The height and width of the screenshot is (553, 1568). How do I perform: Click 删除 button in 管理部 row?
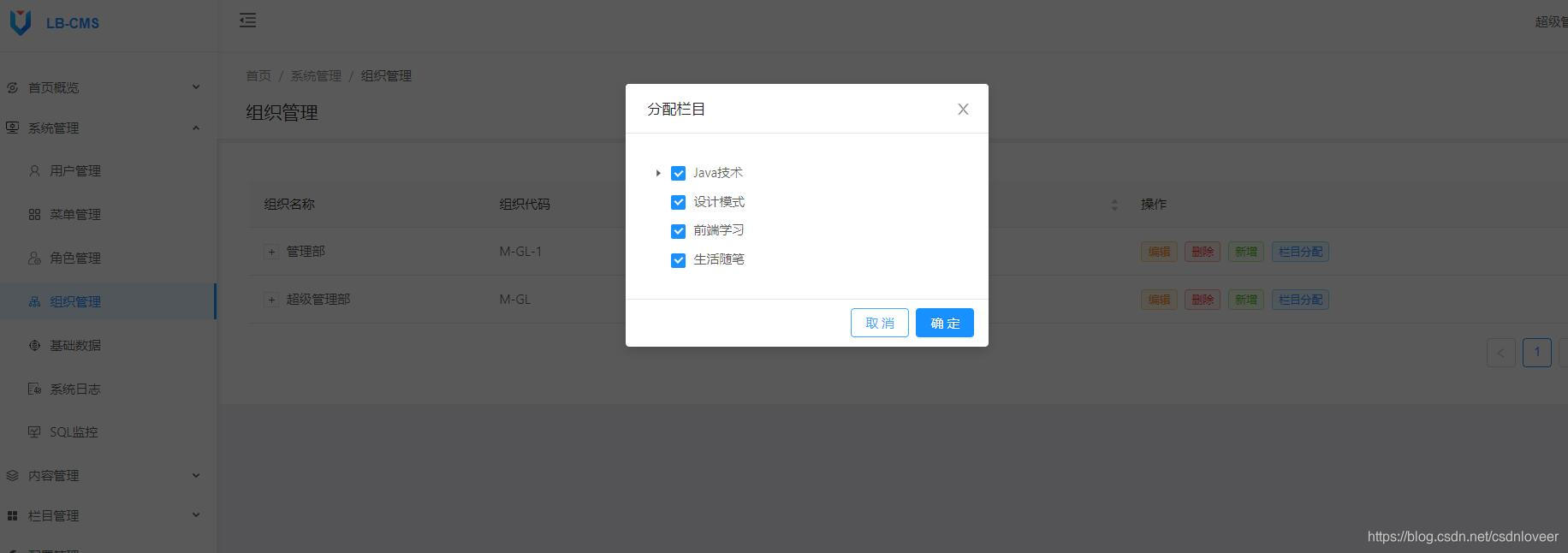[1203, 252]
